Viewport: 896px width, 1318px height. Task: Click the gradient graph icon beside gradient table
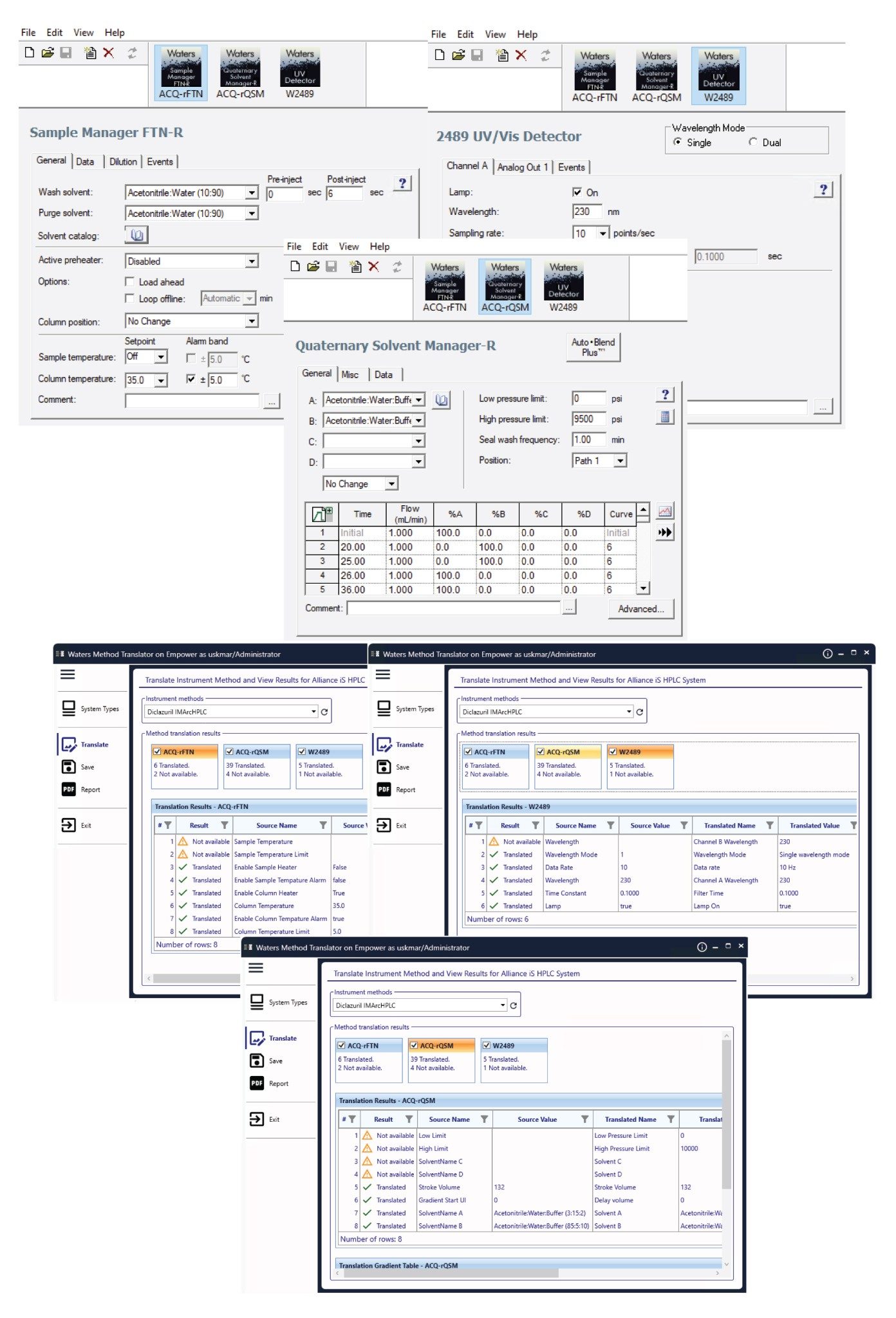point(665,512)
